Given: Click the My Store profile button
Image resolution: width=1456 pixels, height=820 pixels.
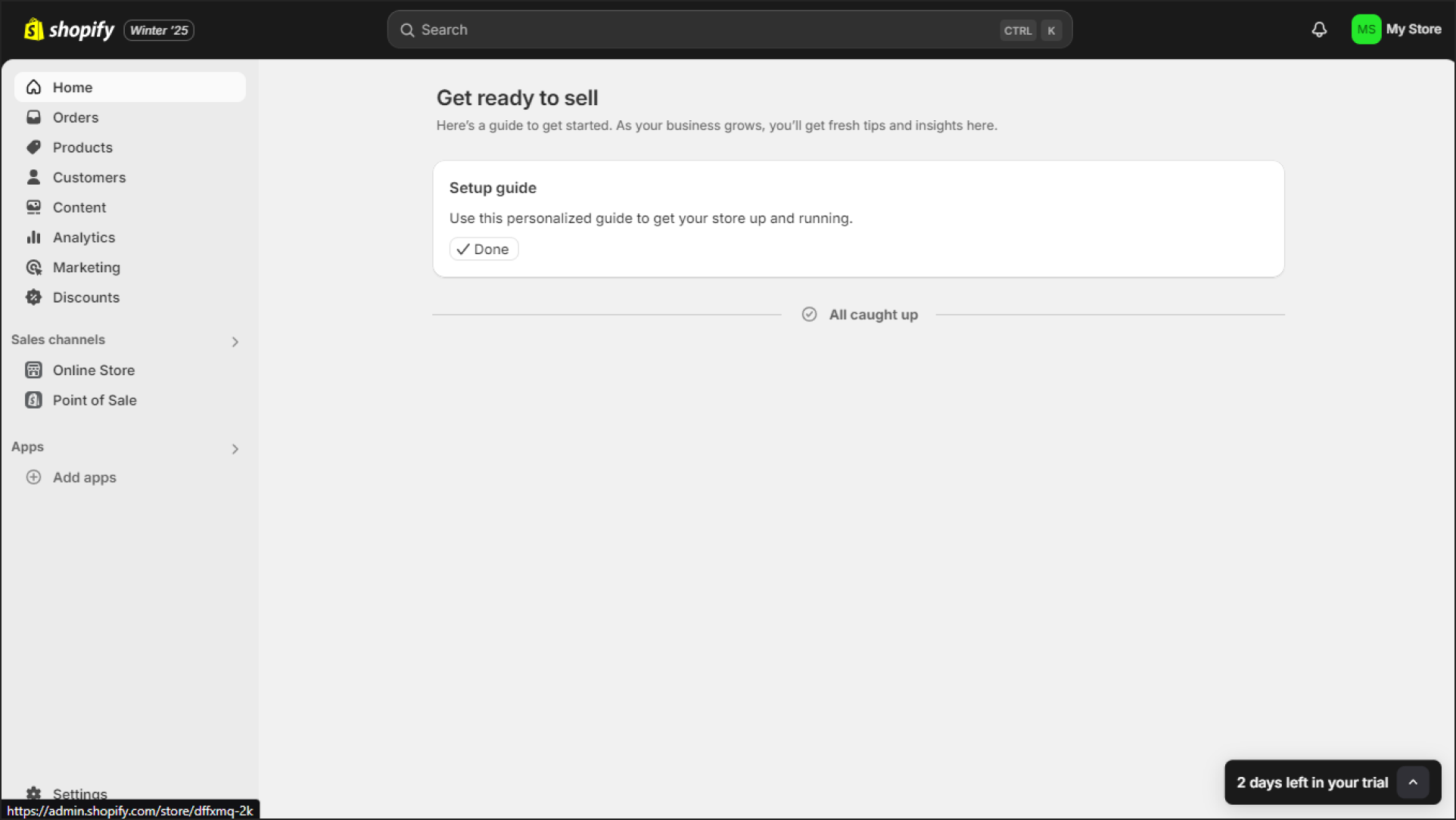Looking at the screenshot, I should click(x=1396, y=29).
